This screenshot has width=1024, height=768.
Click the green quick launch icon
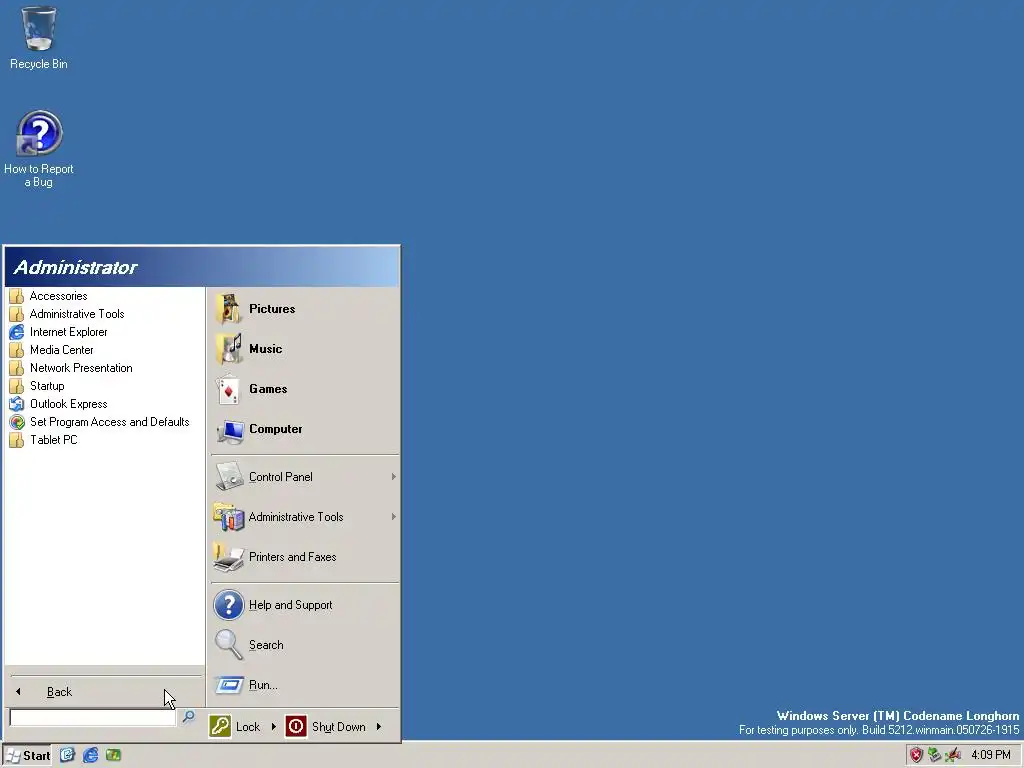[x=114, y=756]
